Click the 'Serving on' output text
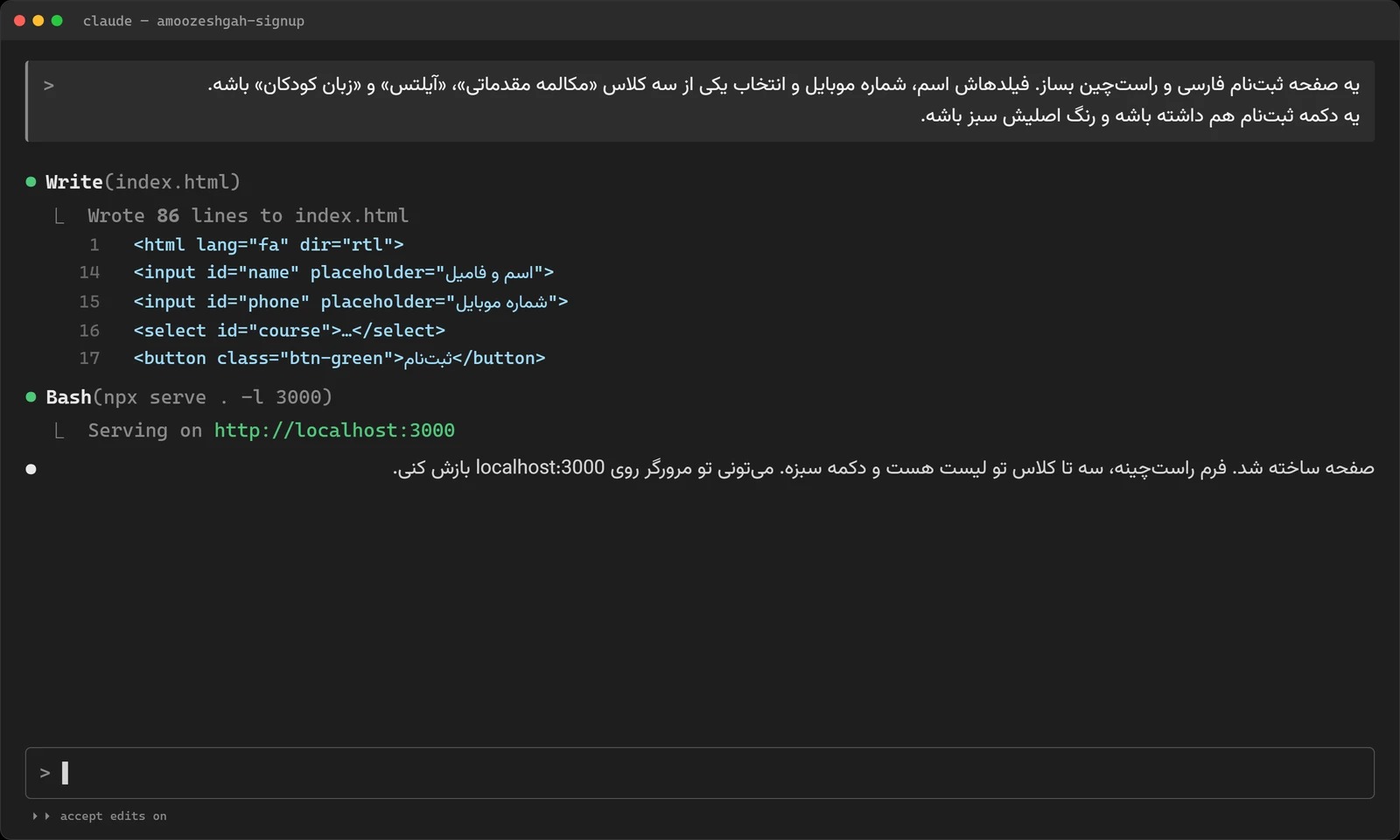This screenshot has width=1400, height=840. pyautogui.click(x=144, y=430)
